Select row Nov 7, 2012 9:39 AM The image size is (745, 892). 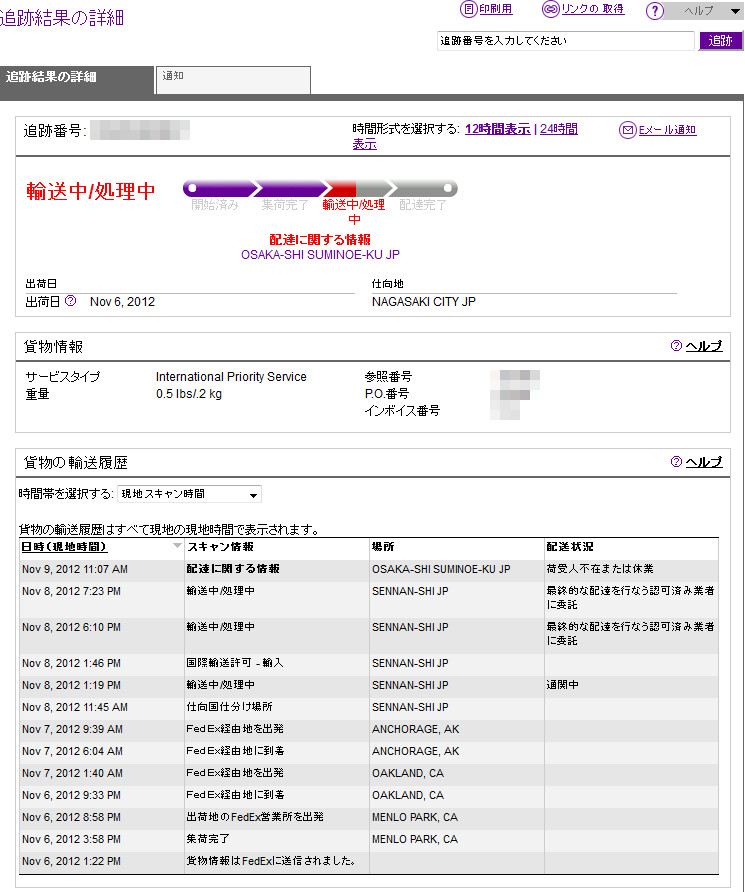tap(369, 729)
